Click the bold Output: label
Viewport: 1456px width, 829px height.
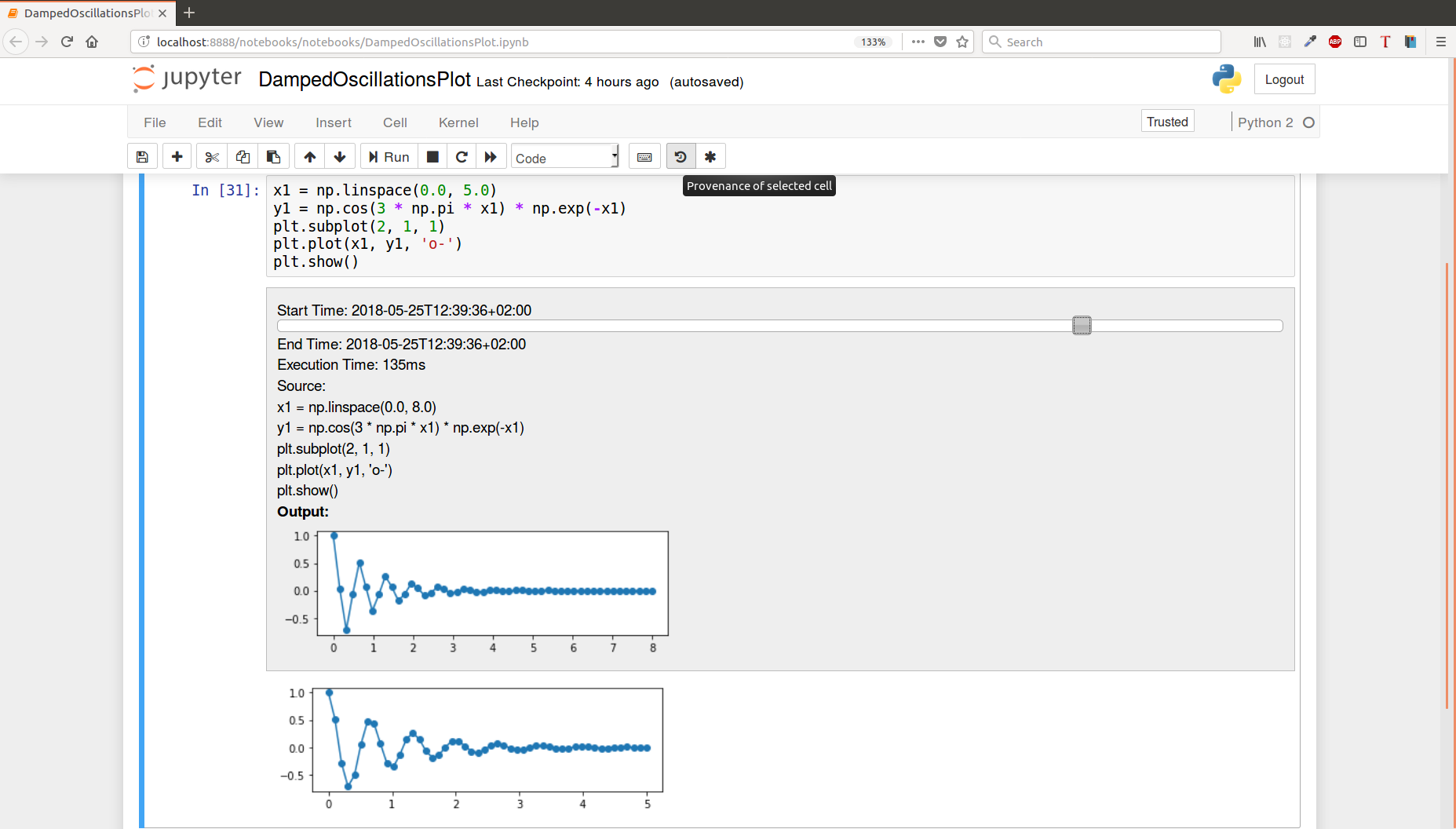pyautogui.click(x=303, y=512)
